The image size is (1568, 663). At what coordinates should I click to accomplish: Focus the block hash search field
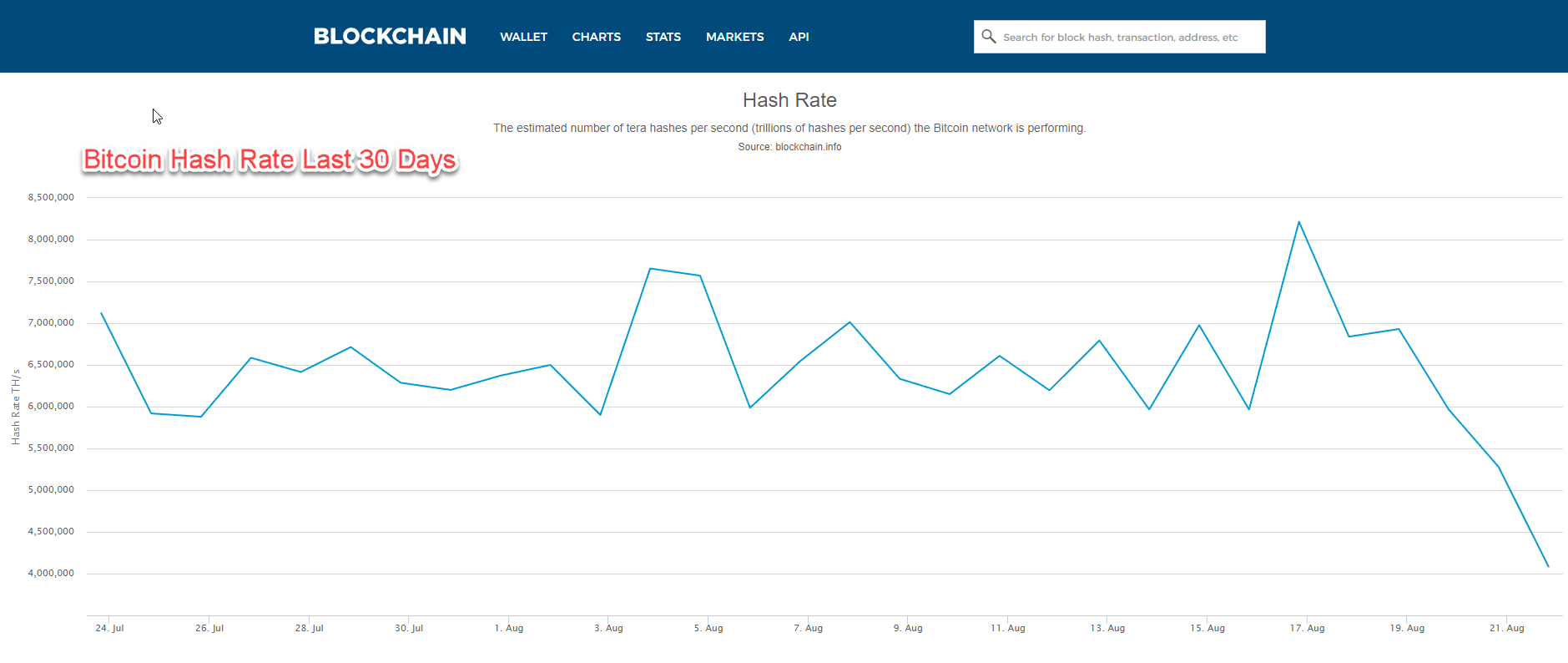coord(1119,37)
